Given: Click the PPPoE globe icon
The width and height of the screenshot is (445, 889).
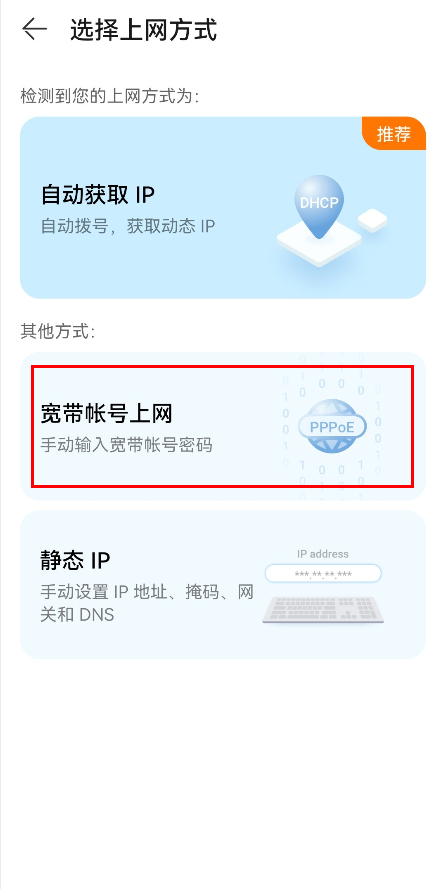Looking at the screenshot, I should pos(332,426).
